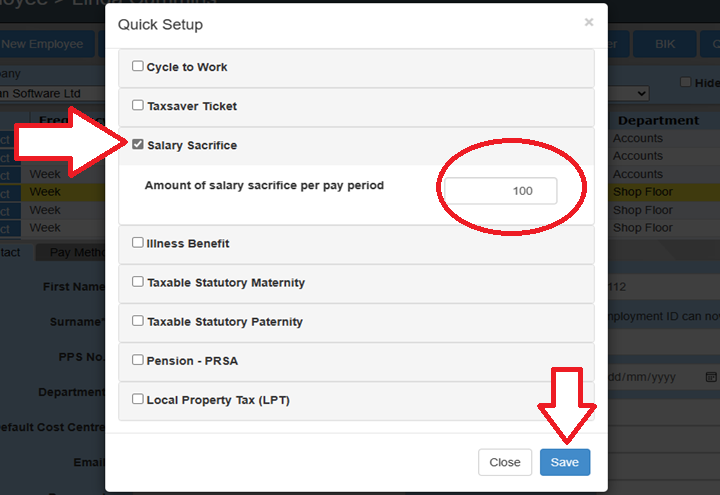Uncheck the Salary Sacrifice checkbox

click(x=138, y=145)
